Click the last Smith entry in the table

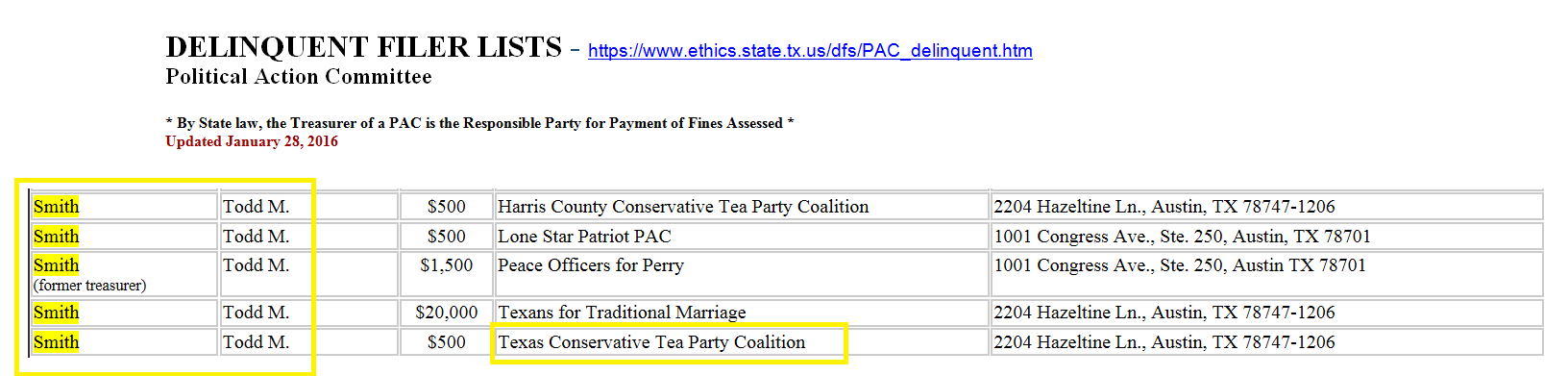tap(57, 342)
